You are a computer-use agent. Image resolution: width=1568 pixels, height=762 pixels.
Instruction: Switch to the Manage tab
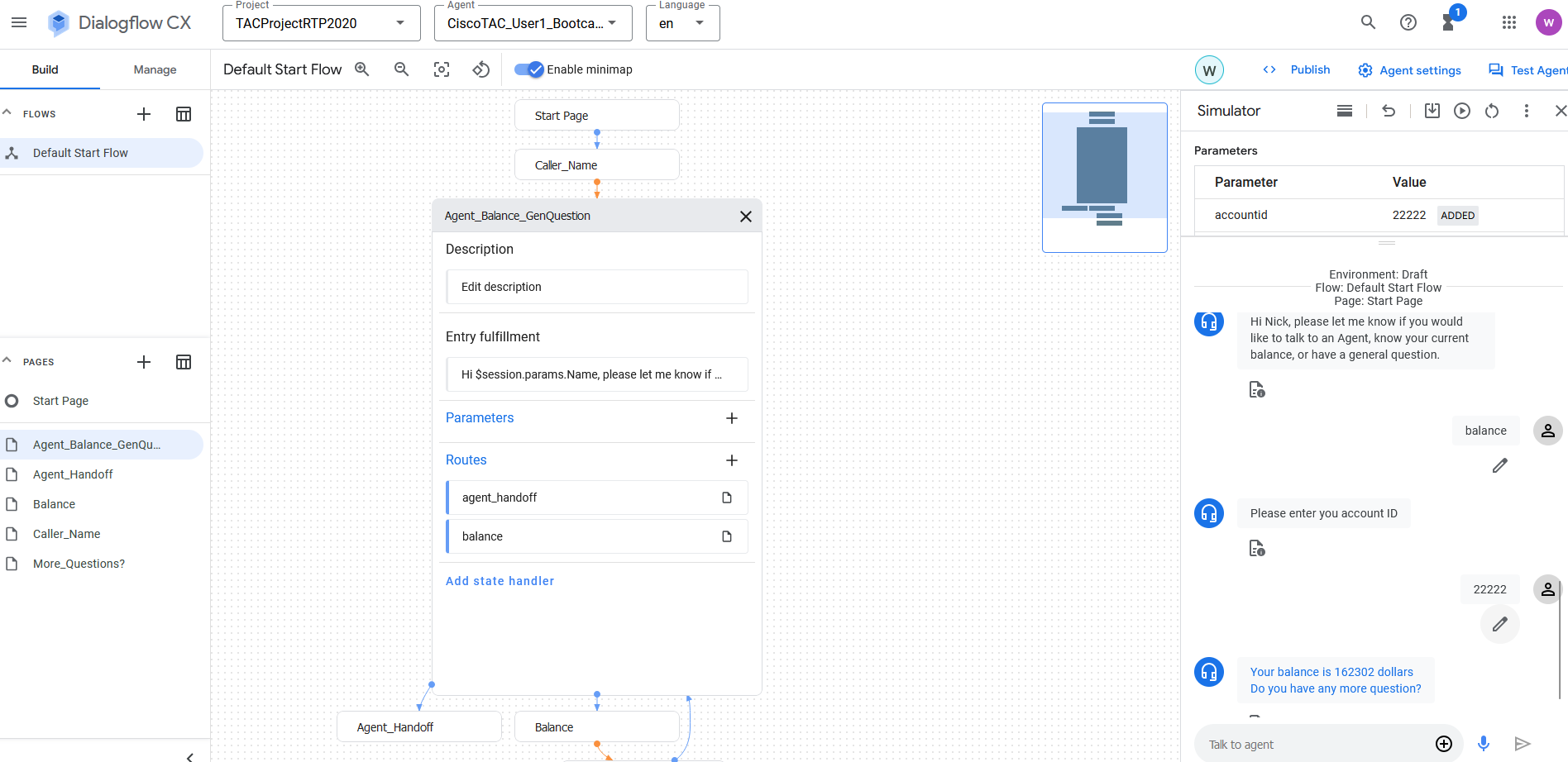(155, 69)
